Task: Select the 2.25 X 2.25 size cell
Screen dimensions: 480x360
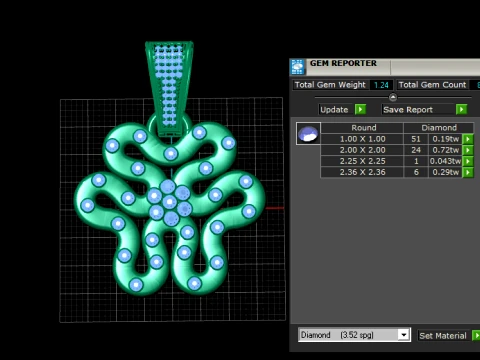Action: 362,161
